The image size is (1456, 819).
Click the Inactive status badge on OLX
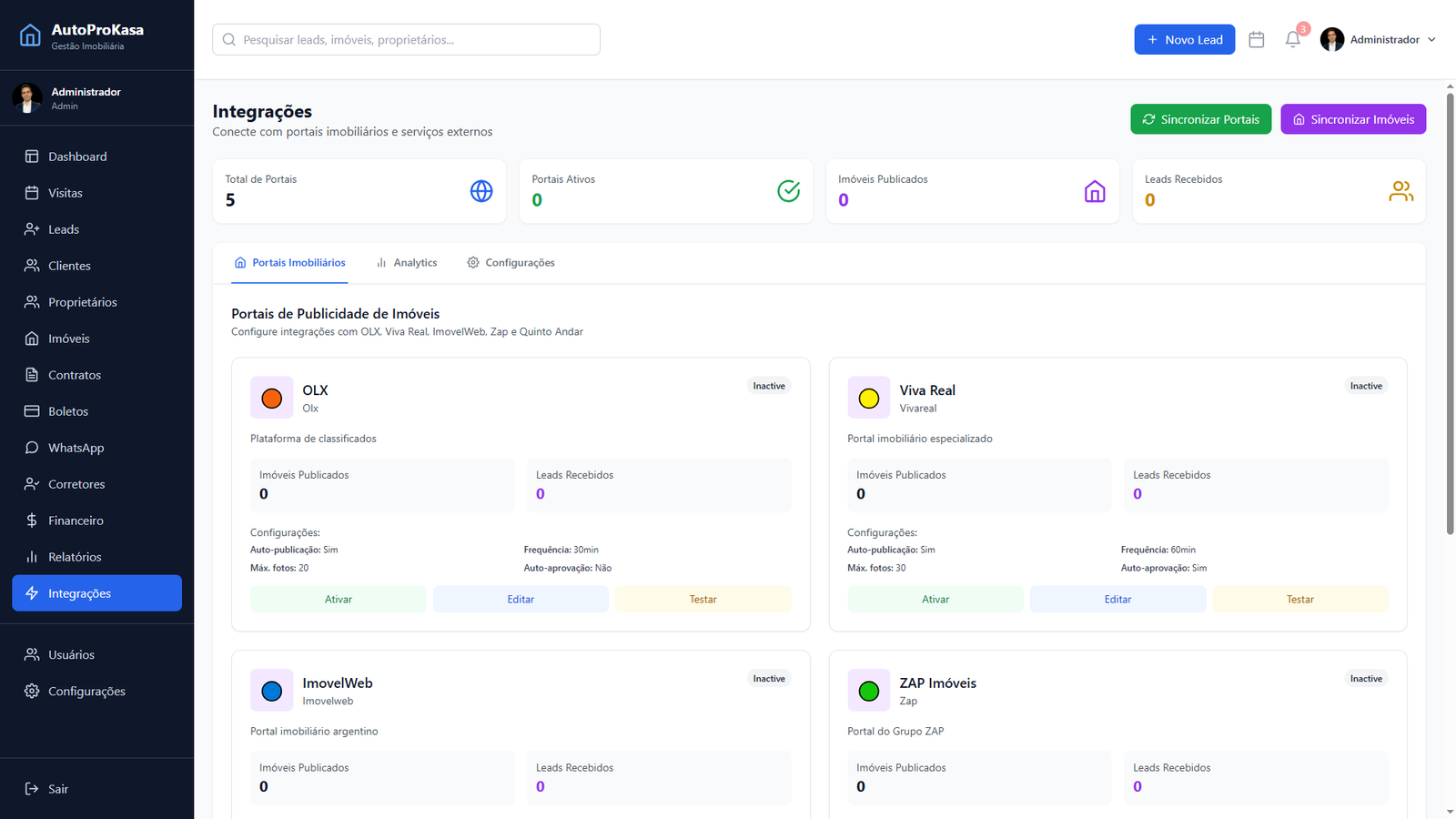point(769,386)
